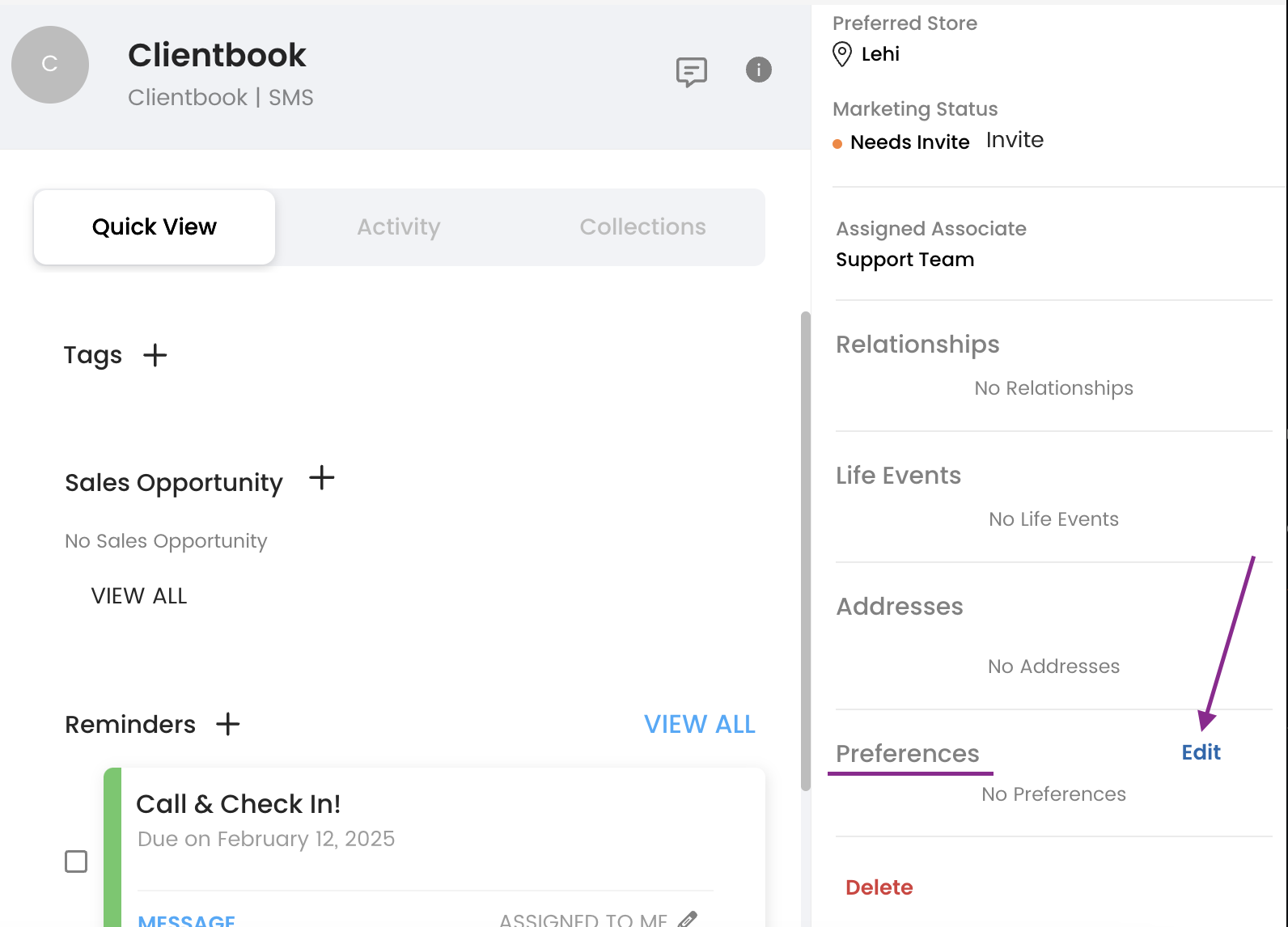
Task: Click the red Delete button
Action: click(879, 887)
